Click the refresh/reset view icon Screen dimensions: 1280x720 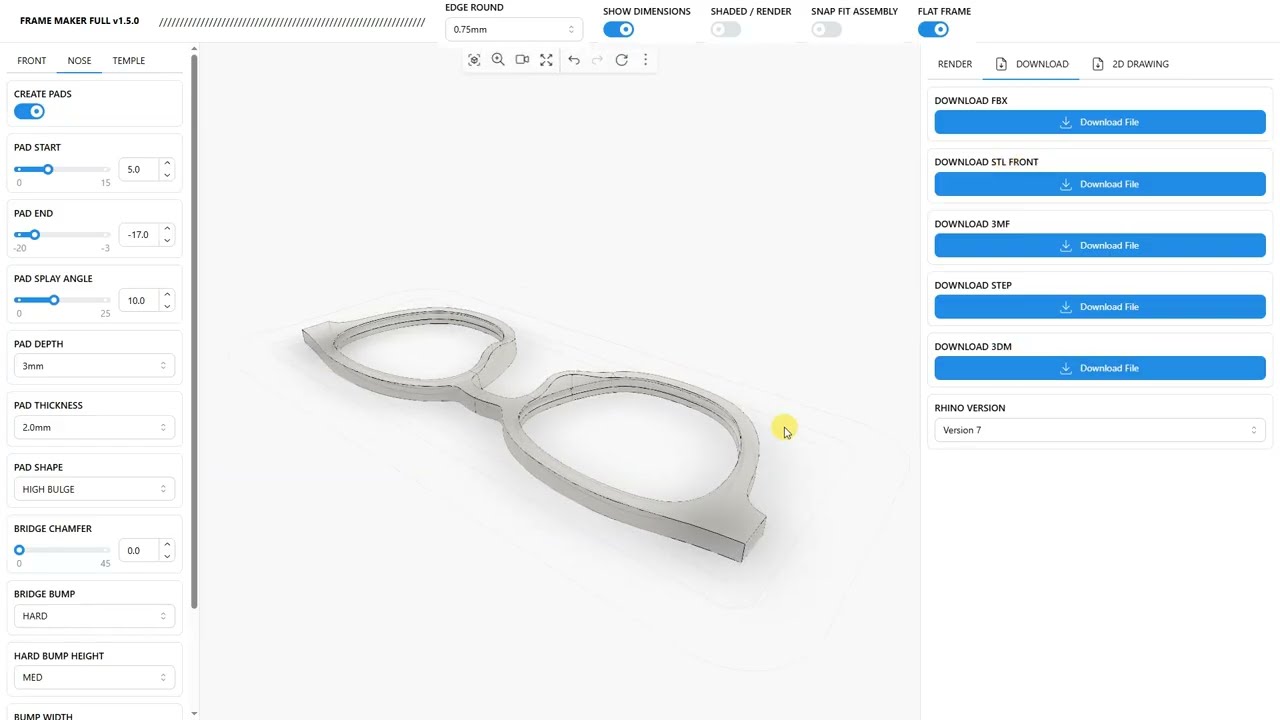pyautogui.click(x=621, y=60)
